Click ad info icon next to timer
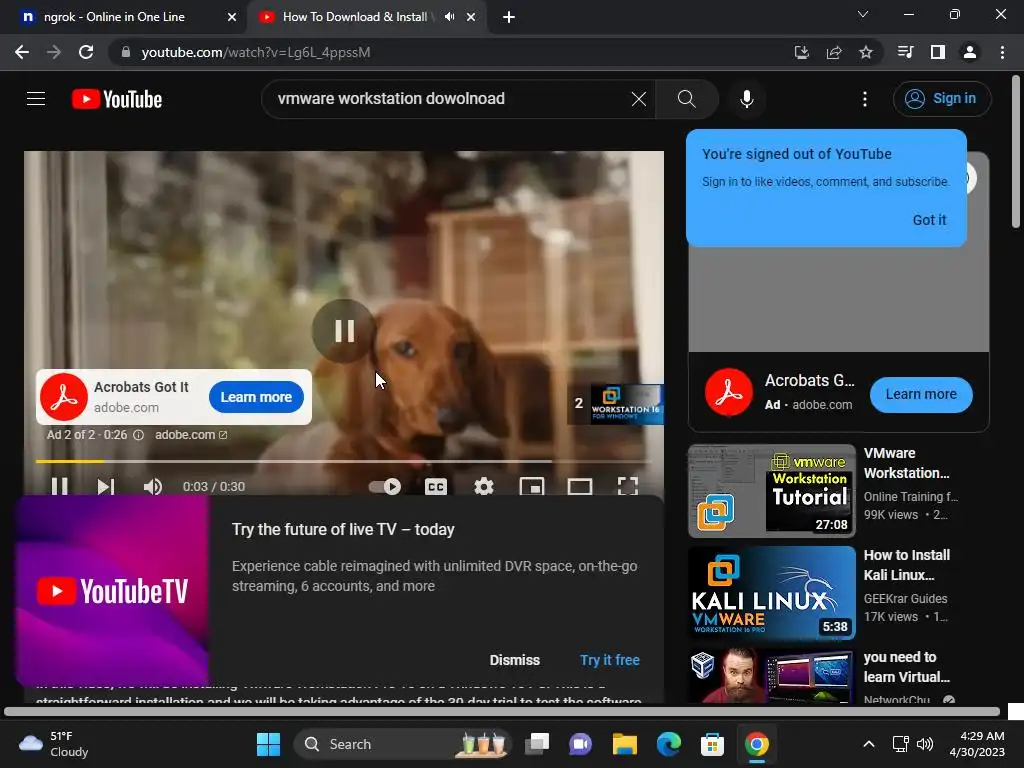This screenshot has height=768, width=1024. click(138, 435)
